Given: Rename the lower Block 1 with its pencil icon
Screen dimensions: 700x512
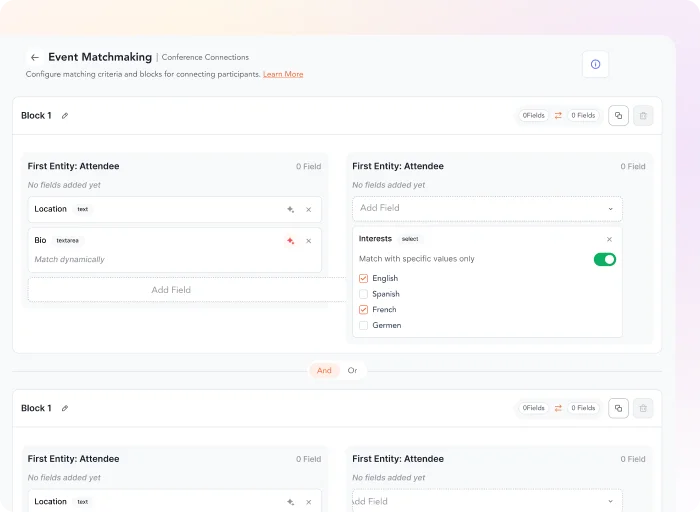Looking at the screenshot, I should [65, 408].
